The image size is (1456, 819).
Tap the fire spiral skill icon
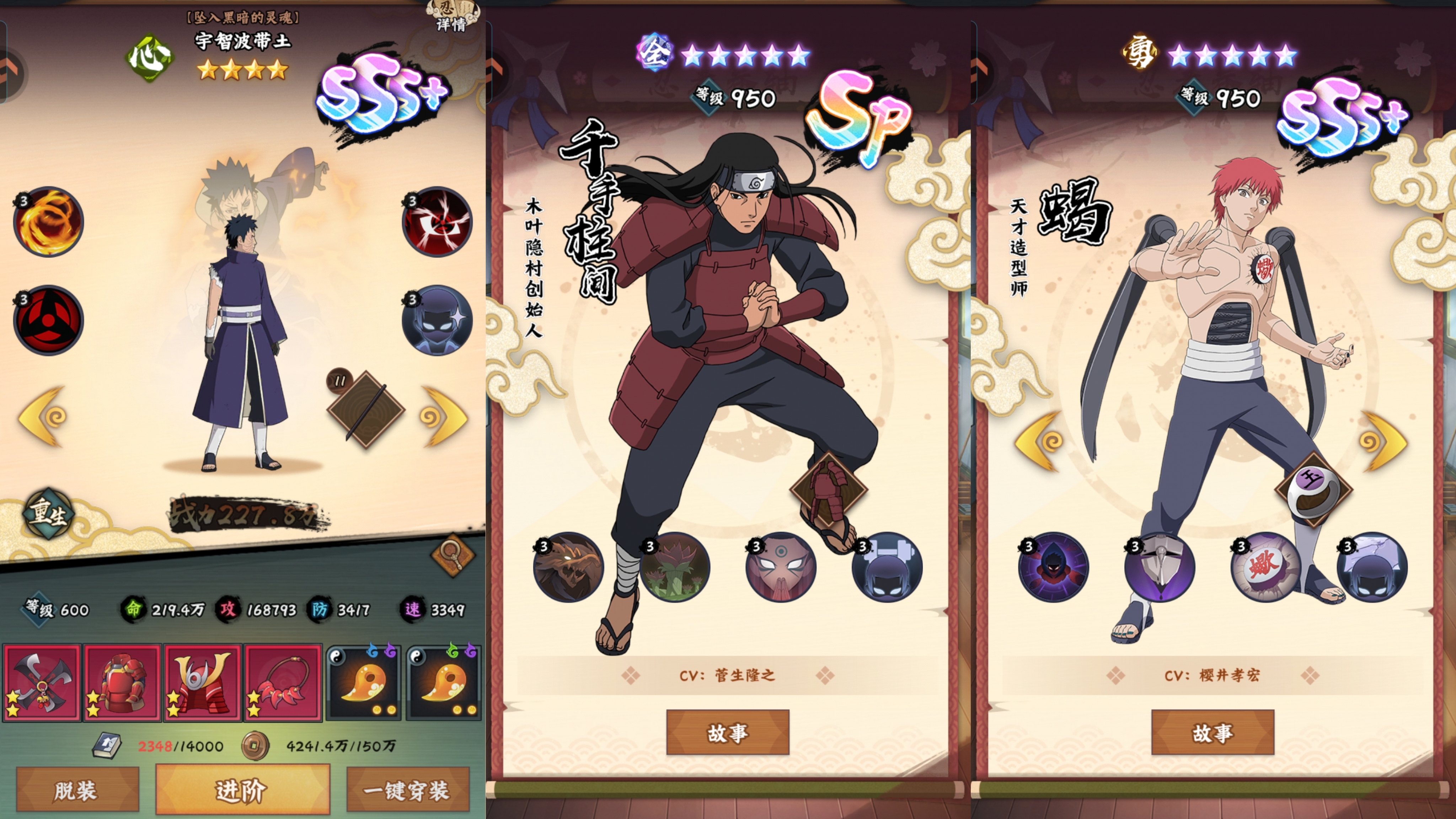tap(48, 221)
